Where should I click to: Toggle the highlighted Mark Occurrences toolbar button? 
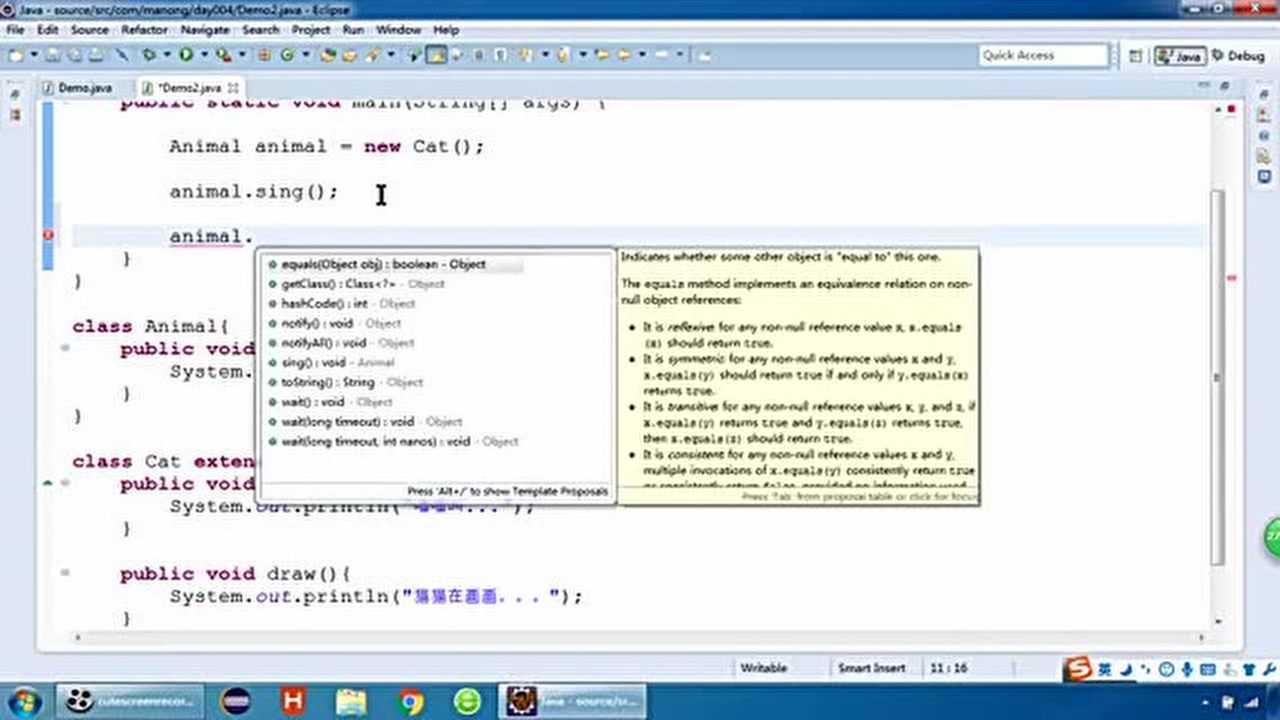[436, 56]
